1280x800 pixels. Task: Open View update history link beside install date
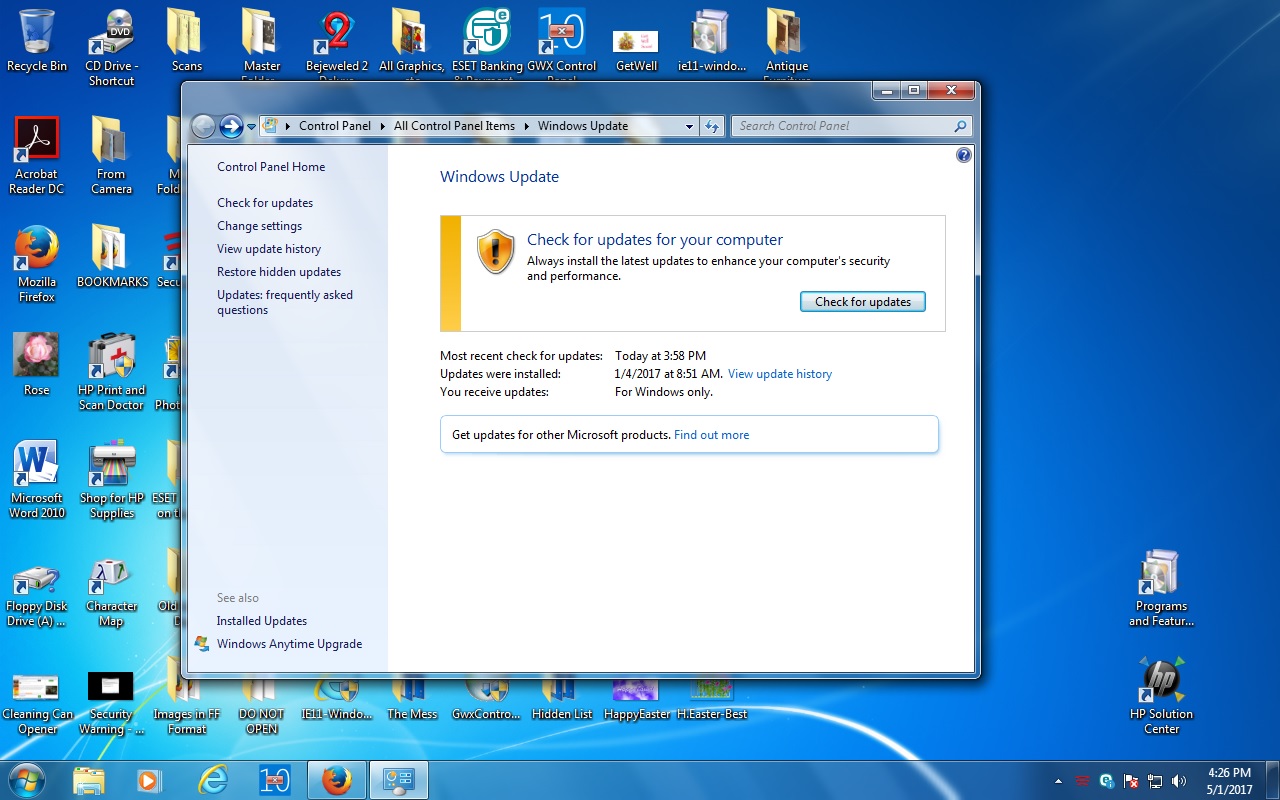coord(780,374)
